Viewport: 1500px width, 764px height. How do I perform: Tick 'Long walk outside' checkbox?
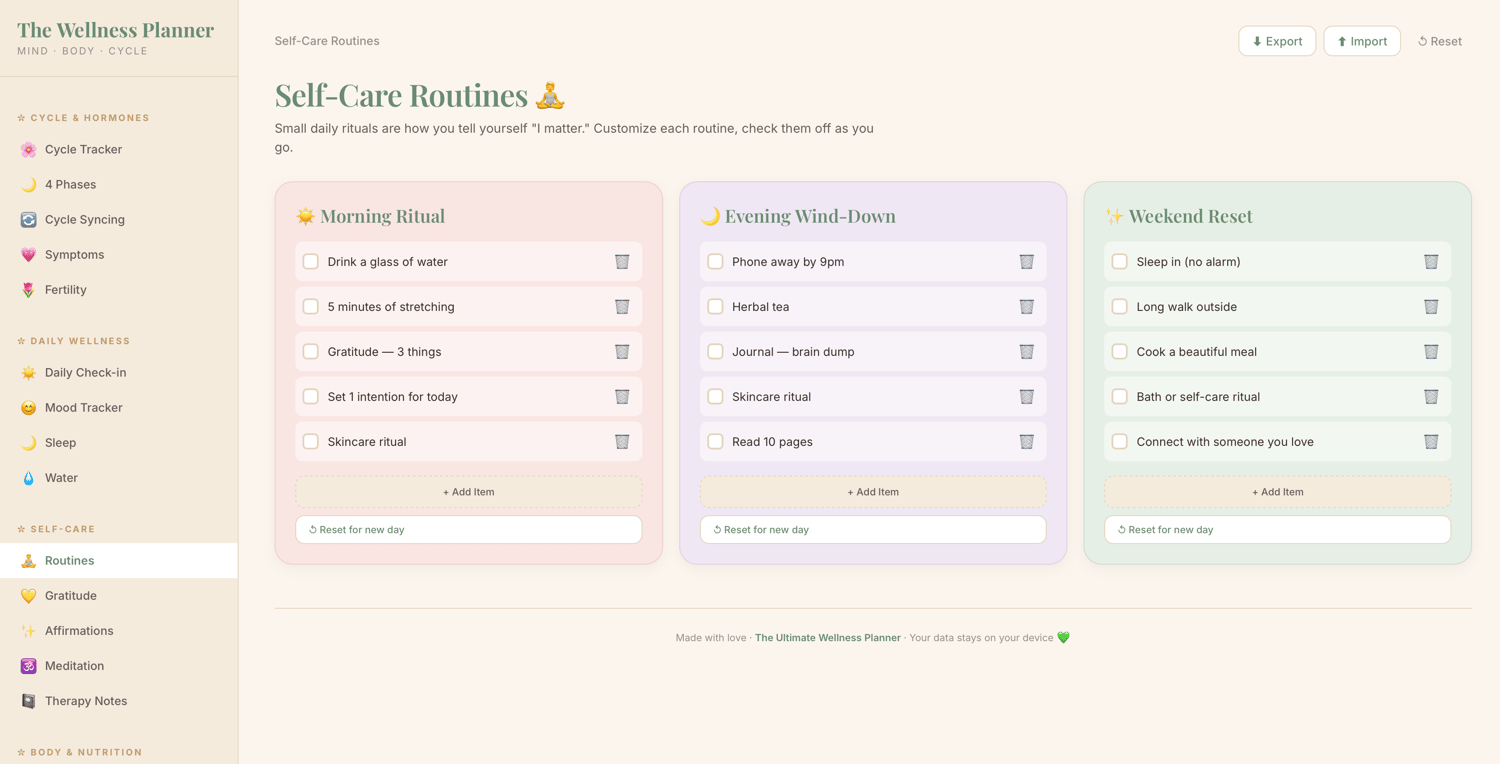pos(1120,307)
